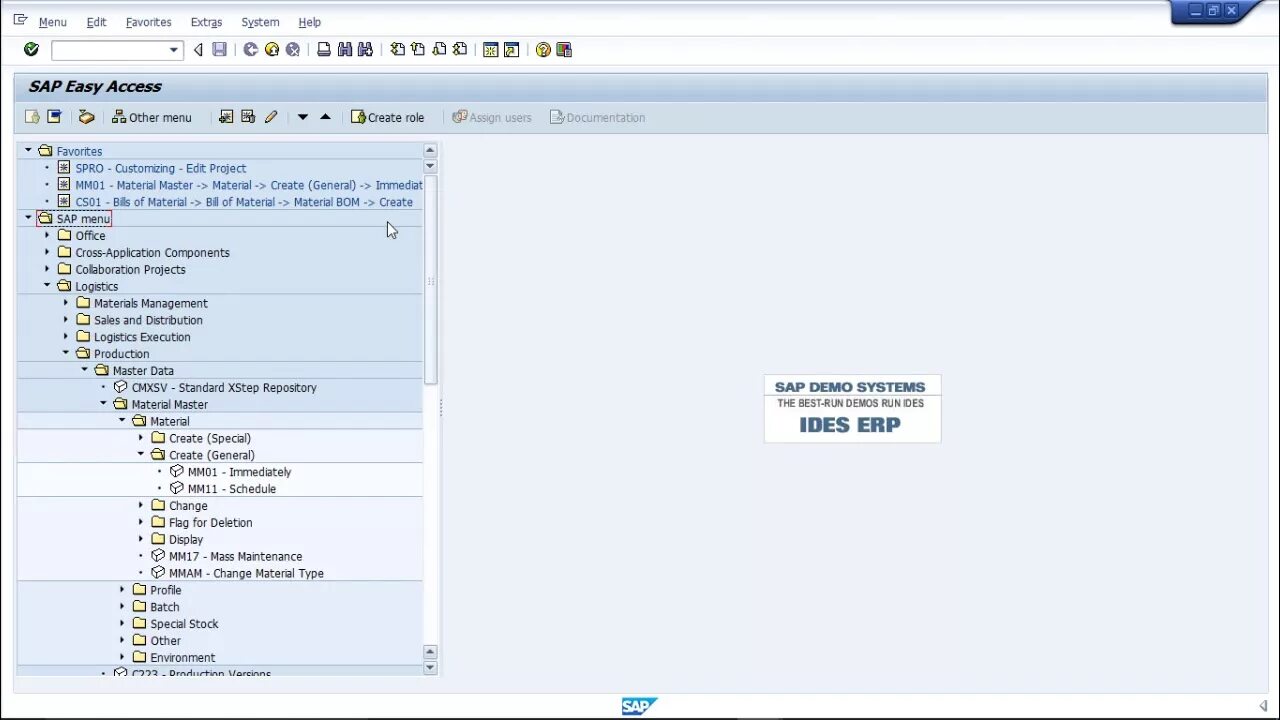Click the User menu icon
This screenshot has width=1280, height=720.
(32, 117)
